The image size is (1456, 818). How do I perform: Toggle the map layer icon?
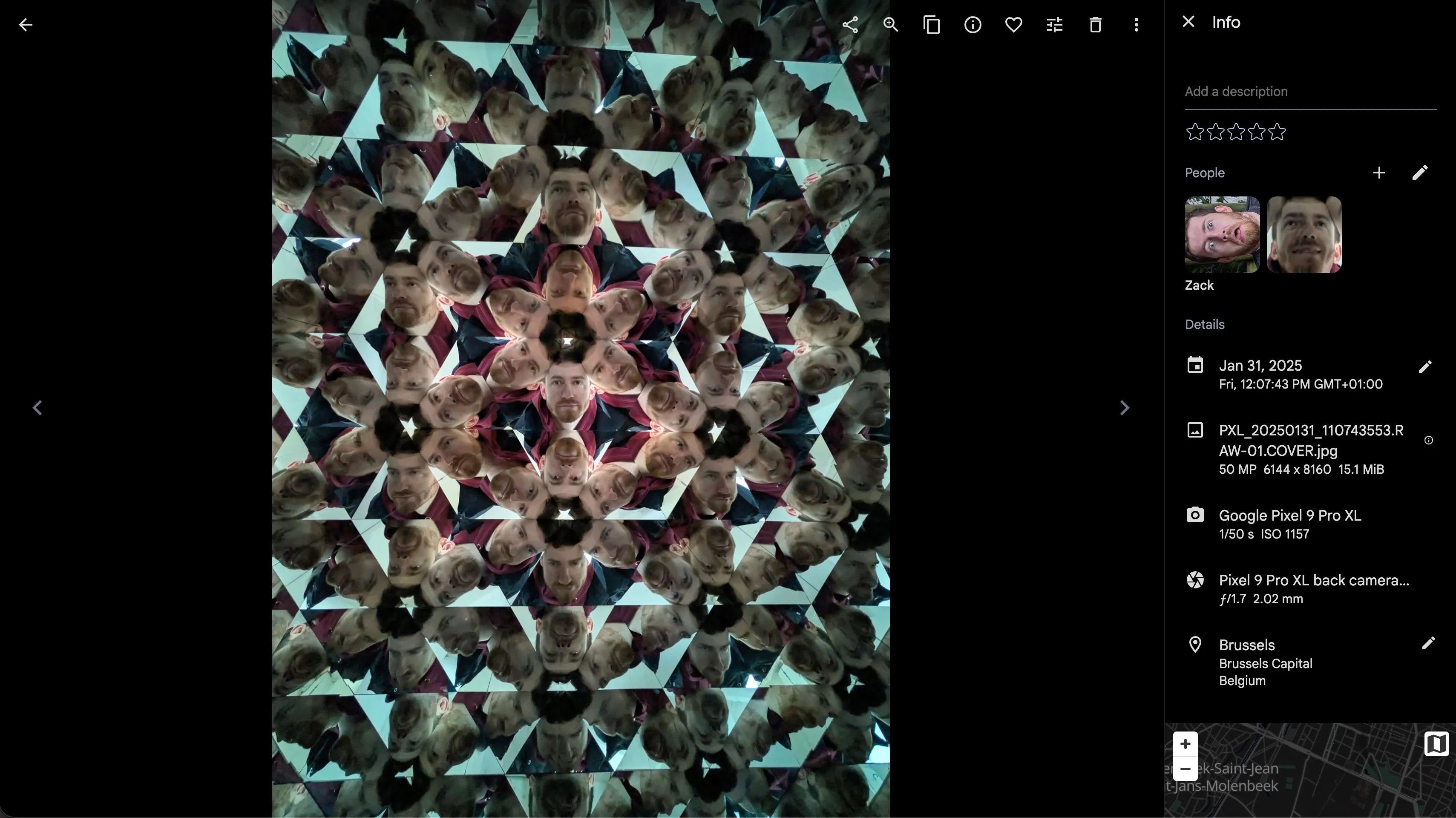tap(1436, 744)
